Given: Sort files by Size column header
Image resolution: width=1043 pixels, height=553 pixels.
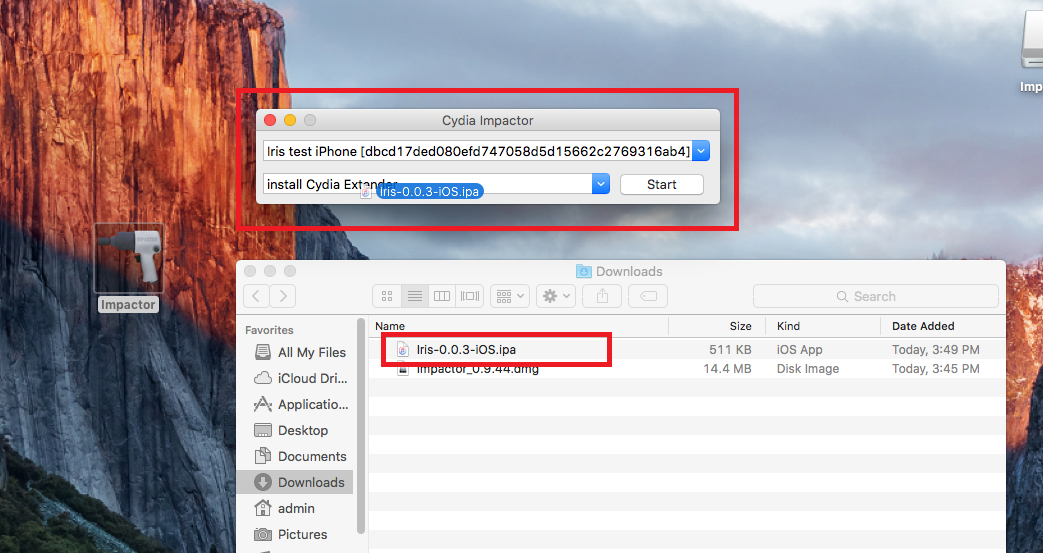Looking at the screenshot, I should 717,325.
